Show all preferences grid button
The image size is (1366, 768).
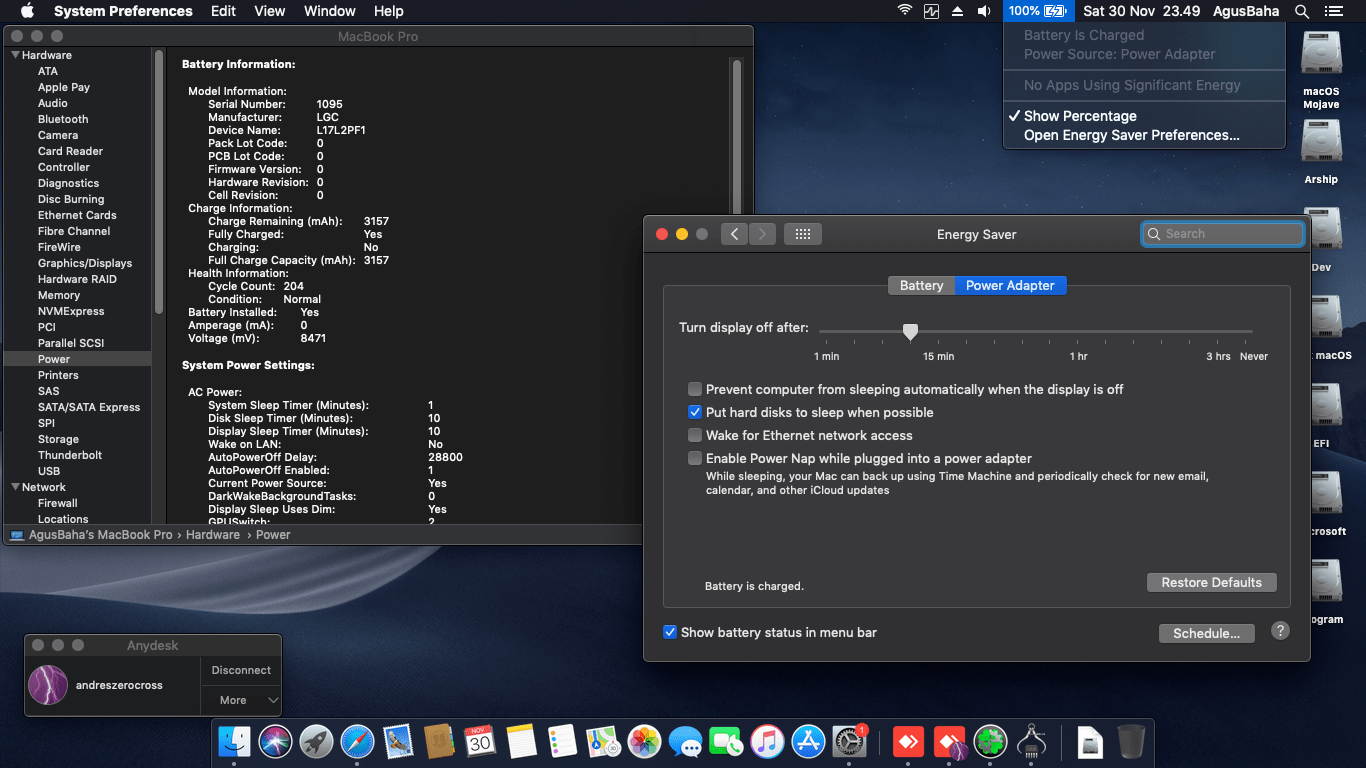(x=803, y=234)
